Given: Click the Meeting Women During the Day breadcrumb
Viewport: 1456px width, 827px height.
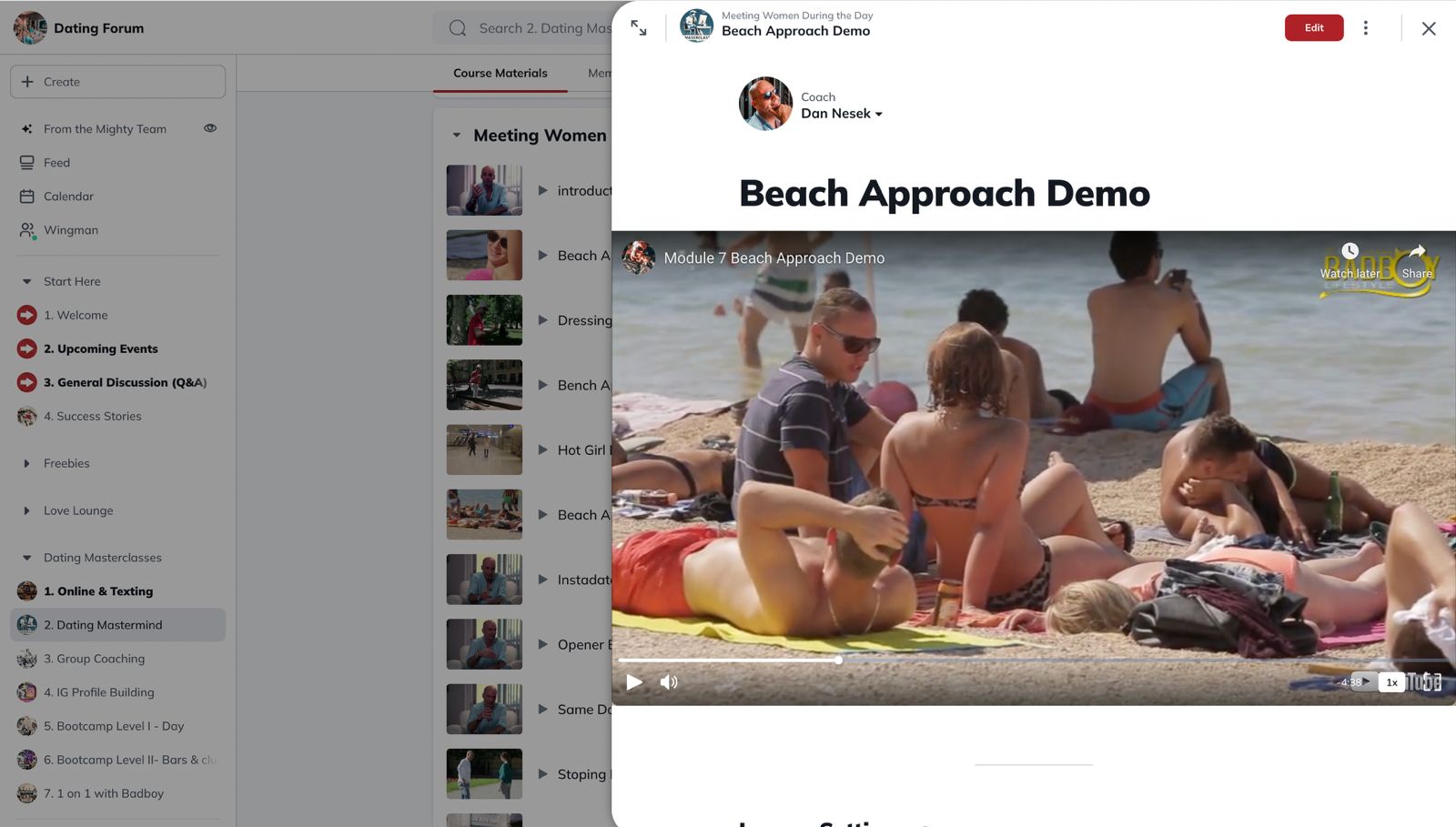Looking at the screenshot, I should (x=797, y=15).
